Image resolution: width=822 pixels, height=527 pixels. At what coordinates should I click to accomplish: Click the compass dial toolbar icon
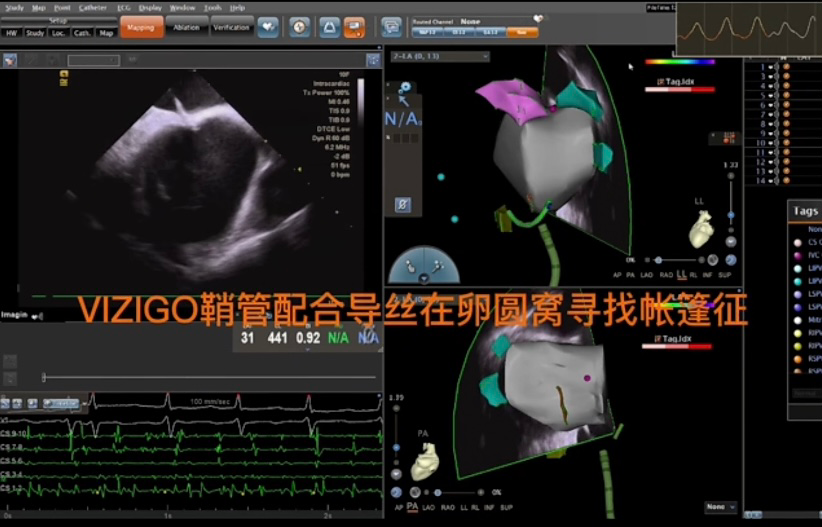click(x=299, y=27)
